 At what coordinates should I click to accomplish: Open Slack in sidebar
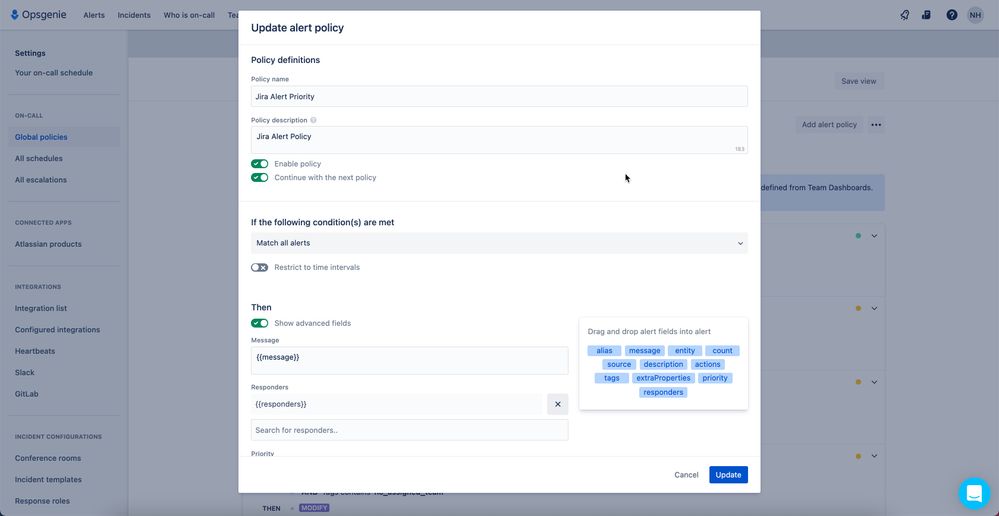(25, 373)
